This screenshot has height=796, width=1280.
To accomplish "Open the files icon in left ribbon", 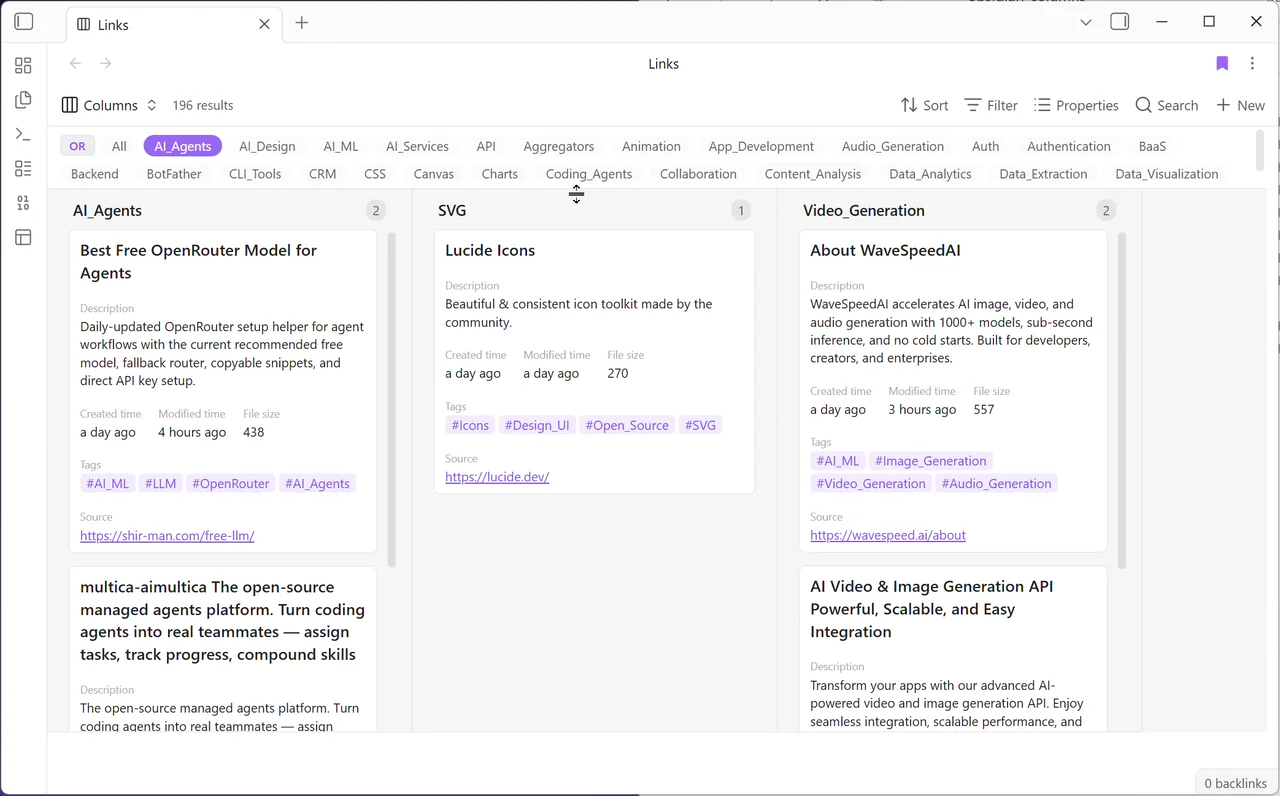I will point(23,100).
